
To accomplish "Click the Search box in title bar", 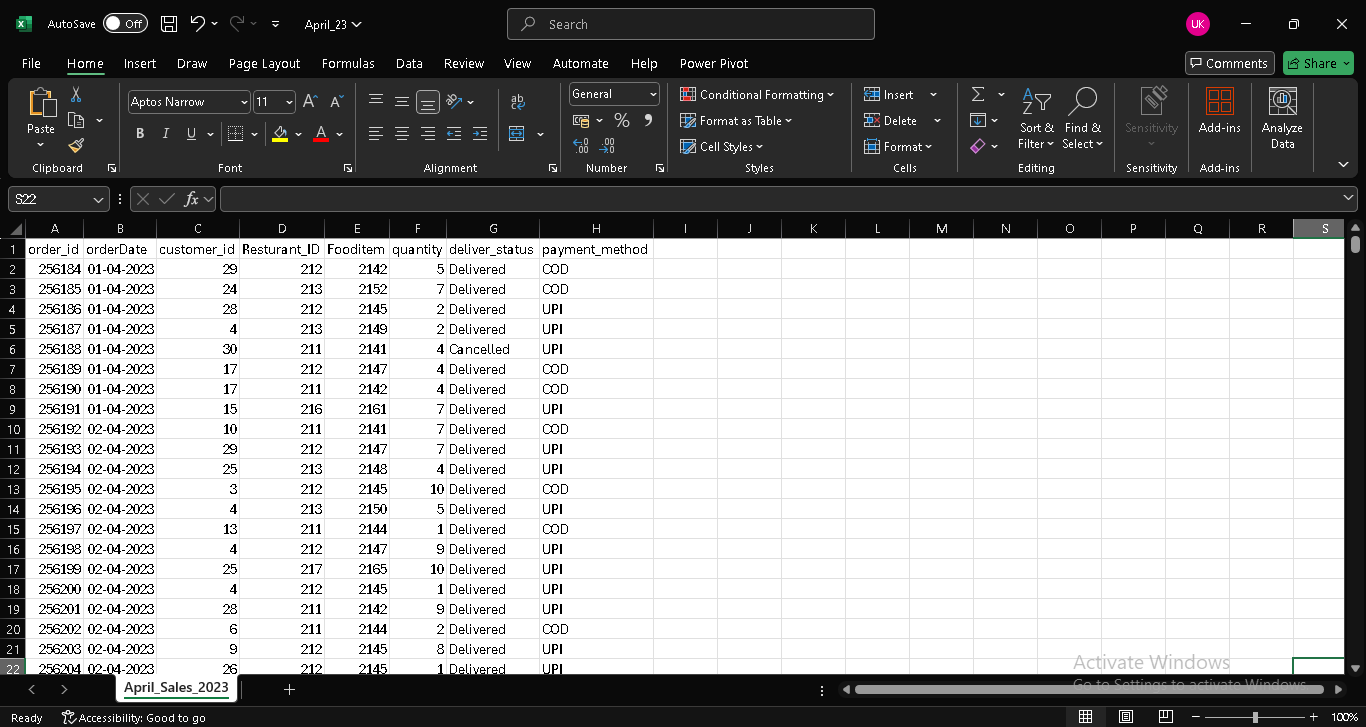I will click(691, 24).
